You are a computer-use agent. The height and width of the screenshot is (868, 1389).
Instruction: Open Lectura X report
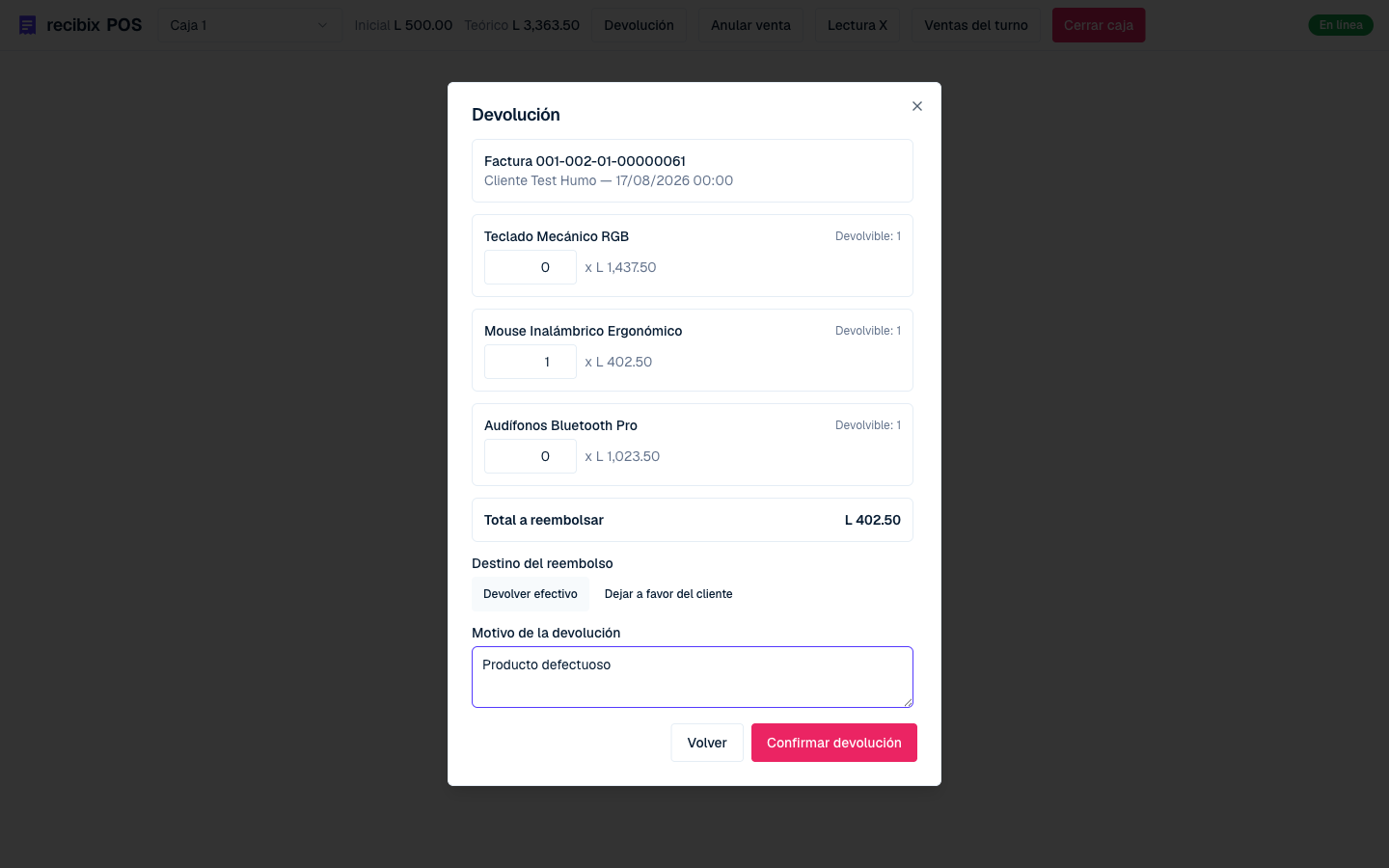858,25
